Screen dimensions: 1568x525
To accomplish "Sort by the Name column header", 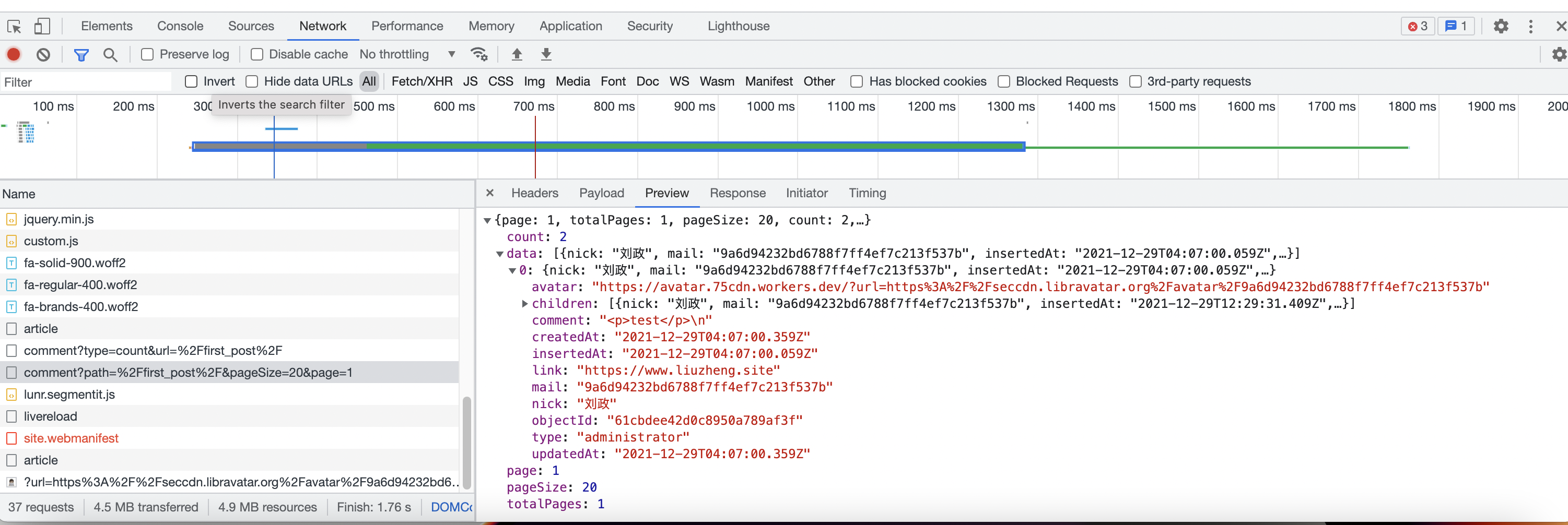I will click(x=236, y=194).
